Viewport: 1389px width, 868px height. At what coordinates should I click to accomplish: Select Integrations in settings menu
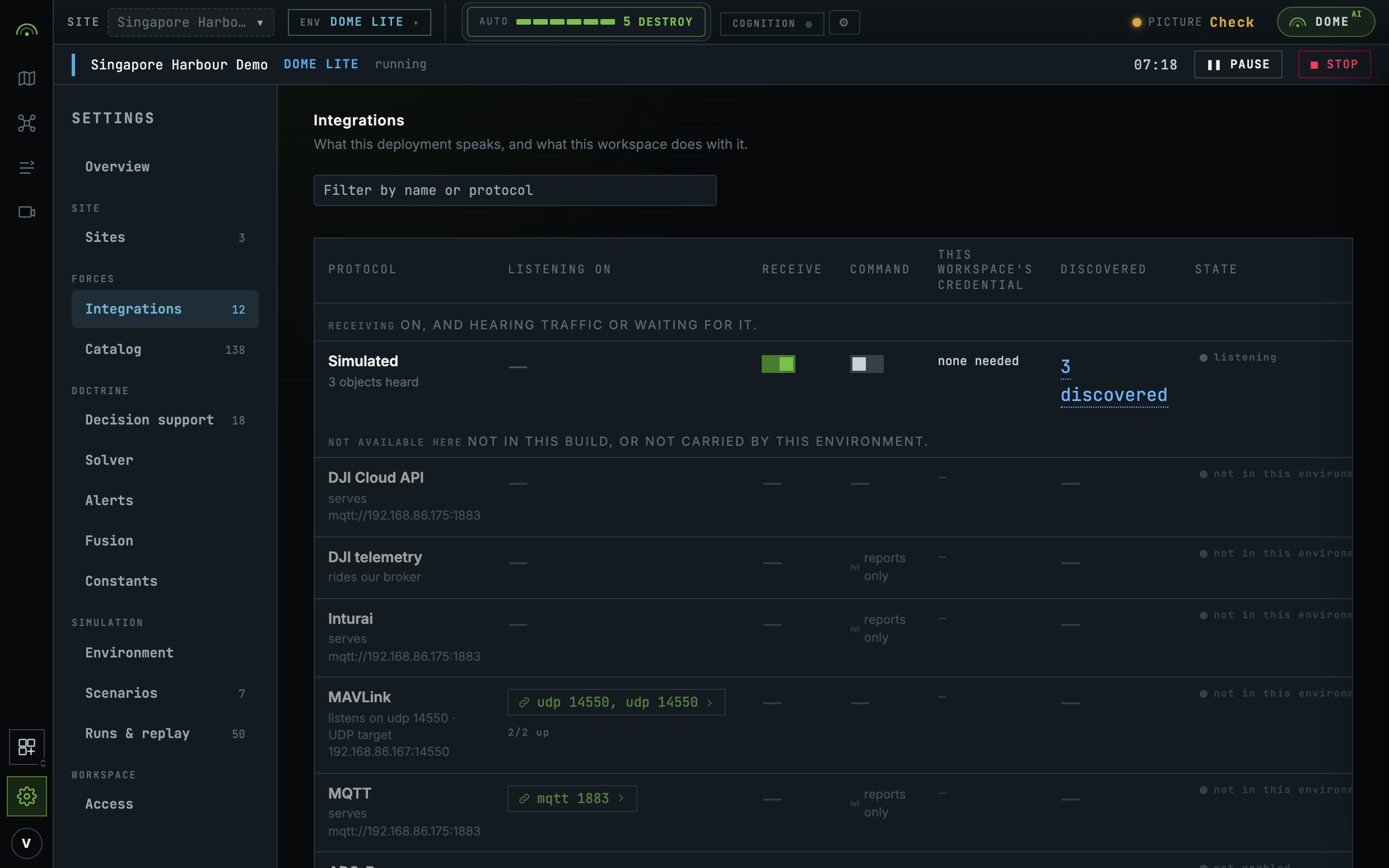click(165, 309)
